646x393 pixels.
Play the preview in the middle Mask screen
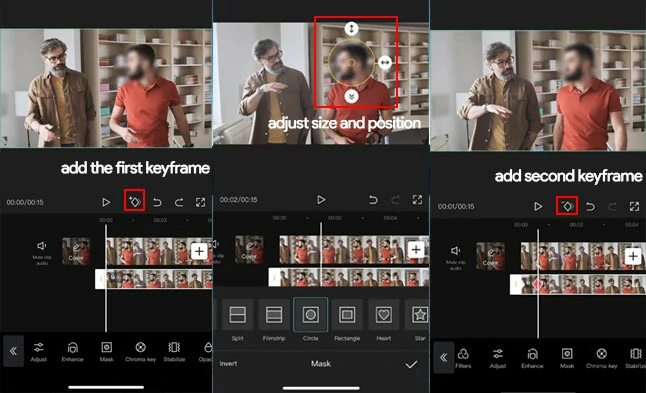coord(321,200)
